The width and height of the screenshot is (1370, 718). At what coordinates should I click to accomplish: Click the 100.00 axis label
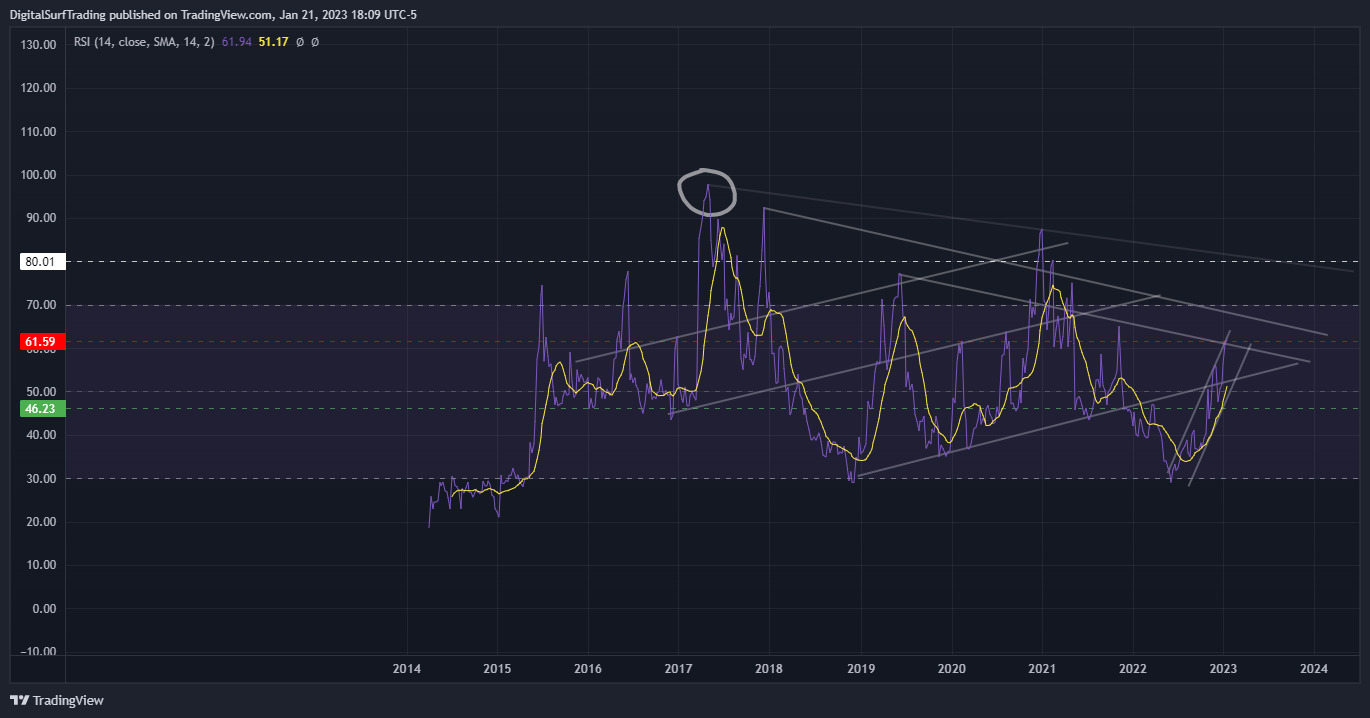coord(37,175)
